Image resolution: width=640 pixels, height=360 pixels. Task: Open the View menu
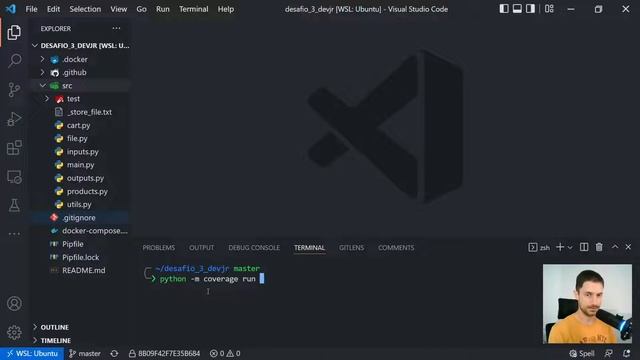point(118,9)
